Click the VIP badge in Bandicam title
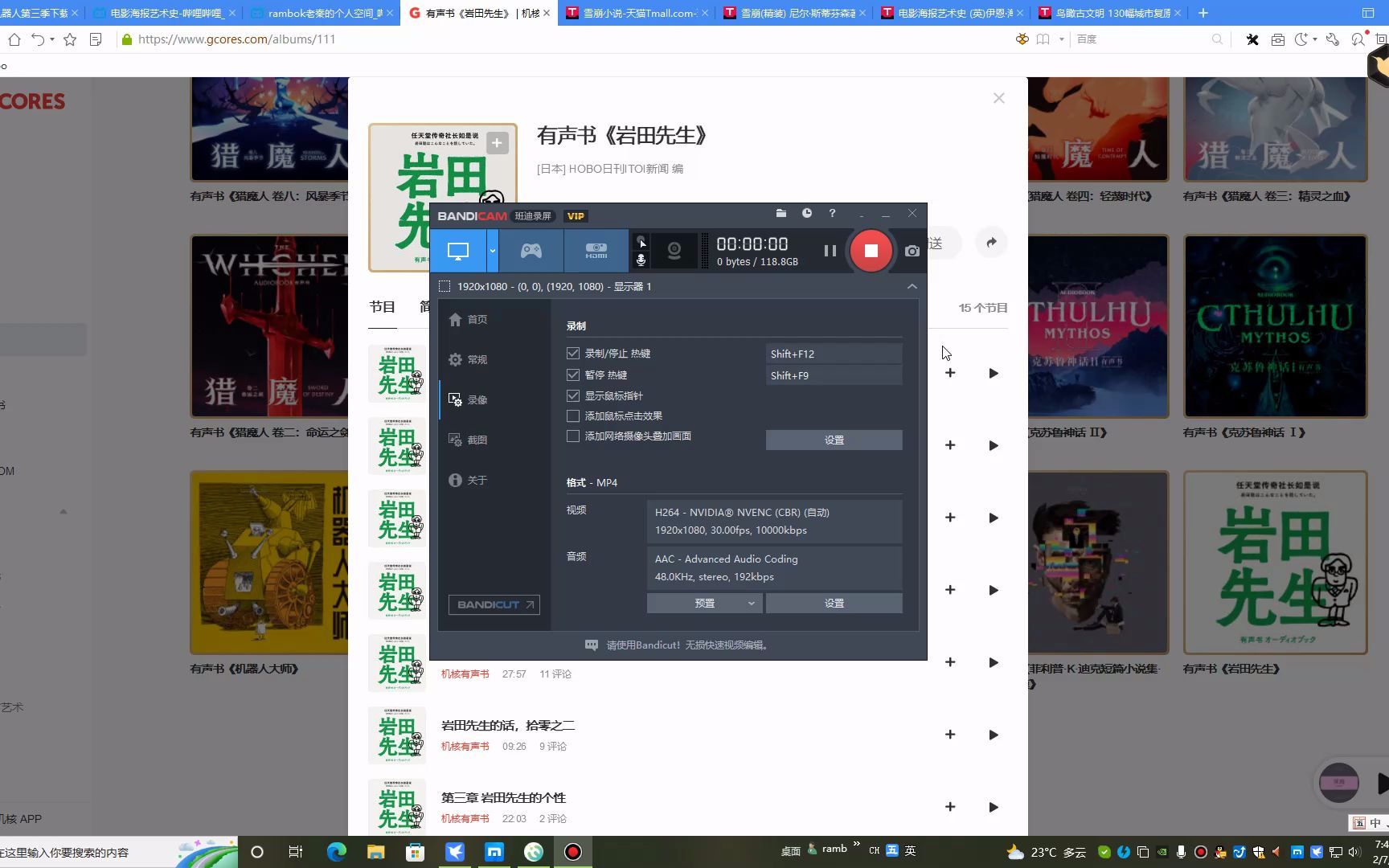This screenshot has width=1389, height=868. 576,216
